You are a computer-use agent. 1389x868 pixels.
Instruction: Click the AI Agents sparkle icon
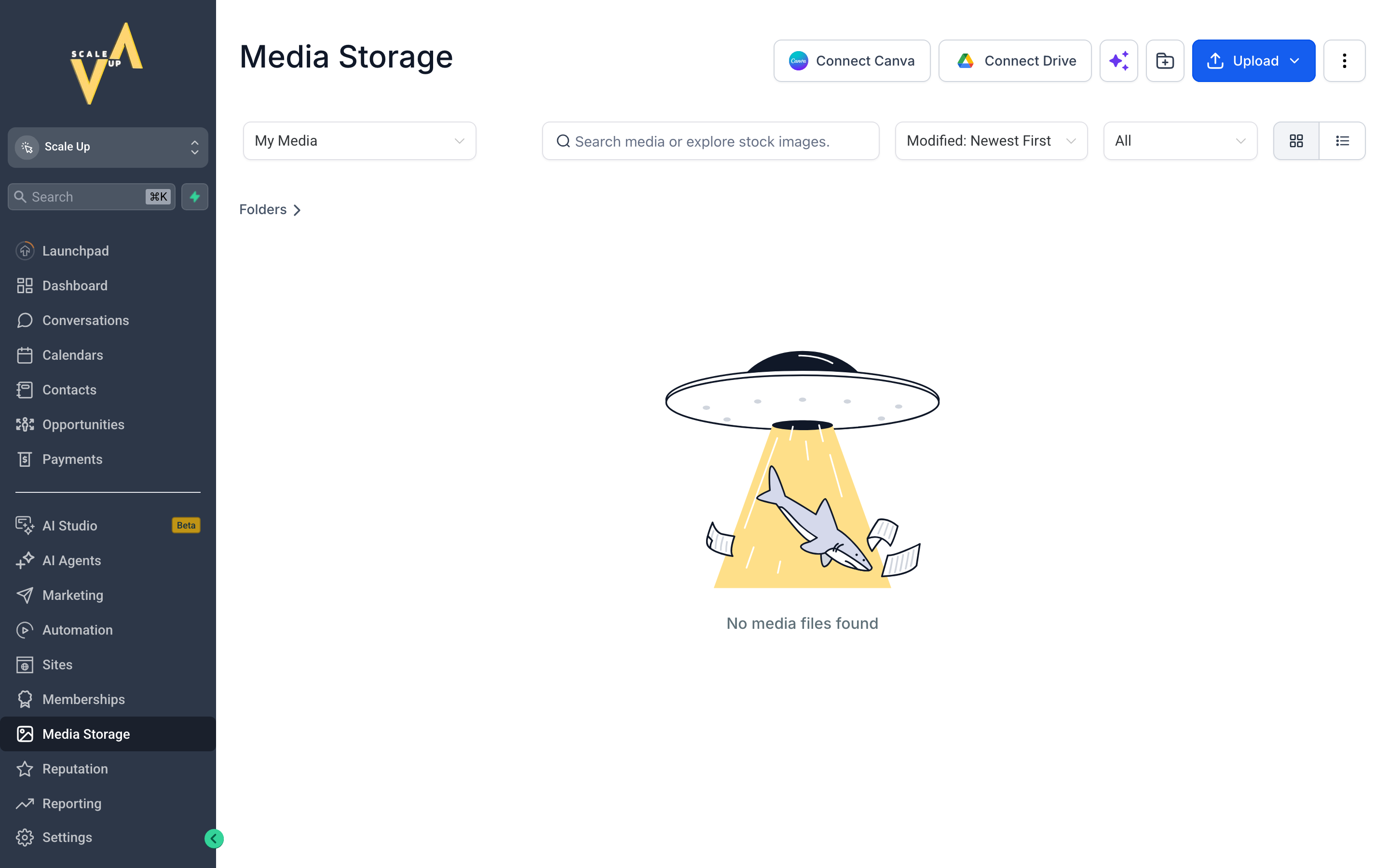(25, 560)
